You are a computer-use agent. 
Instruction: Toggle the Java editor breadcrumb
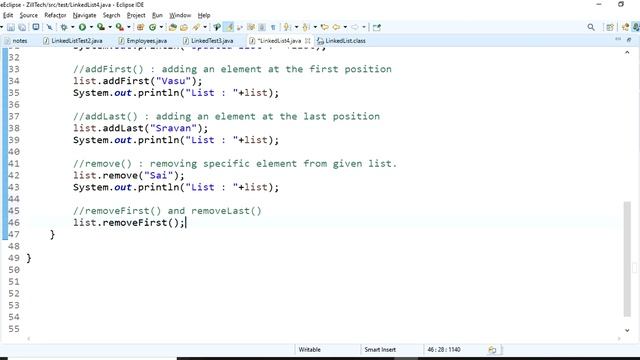coord(217,27)
